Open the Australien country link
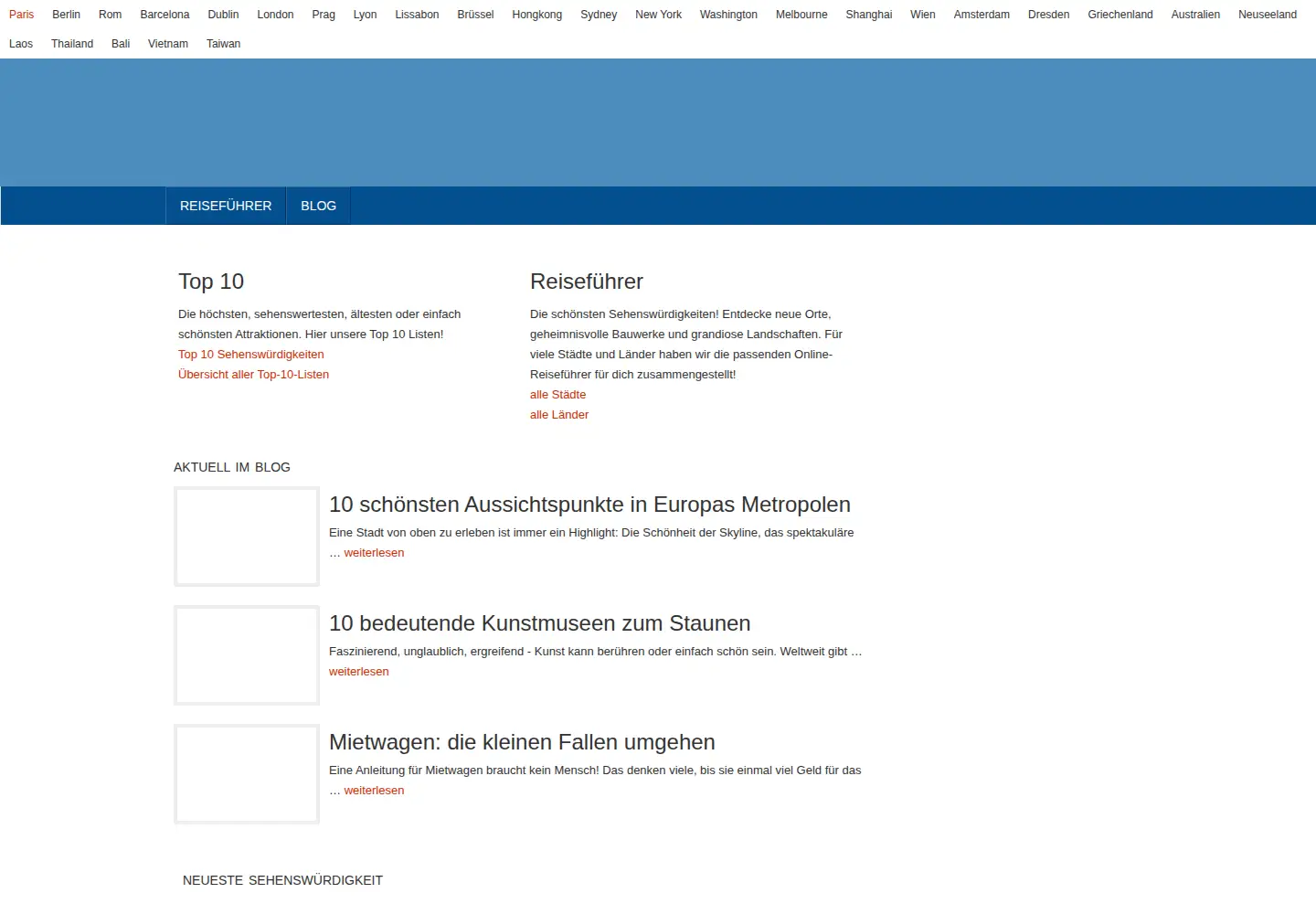This screenshot has width=1316, height=914. point(1195,15)
